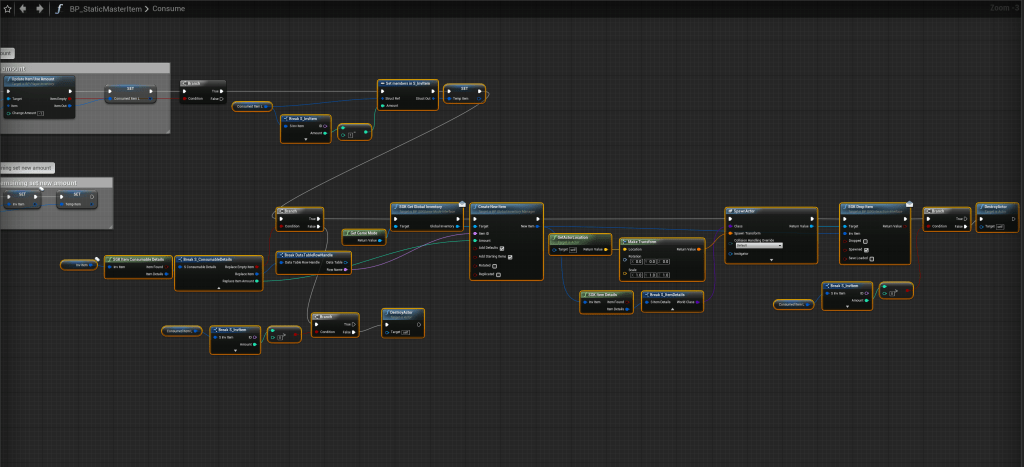Click the favorite star icon in breadcrumb bar

tap(8, 8)
